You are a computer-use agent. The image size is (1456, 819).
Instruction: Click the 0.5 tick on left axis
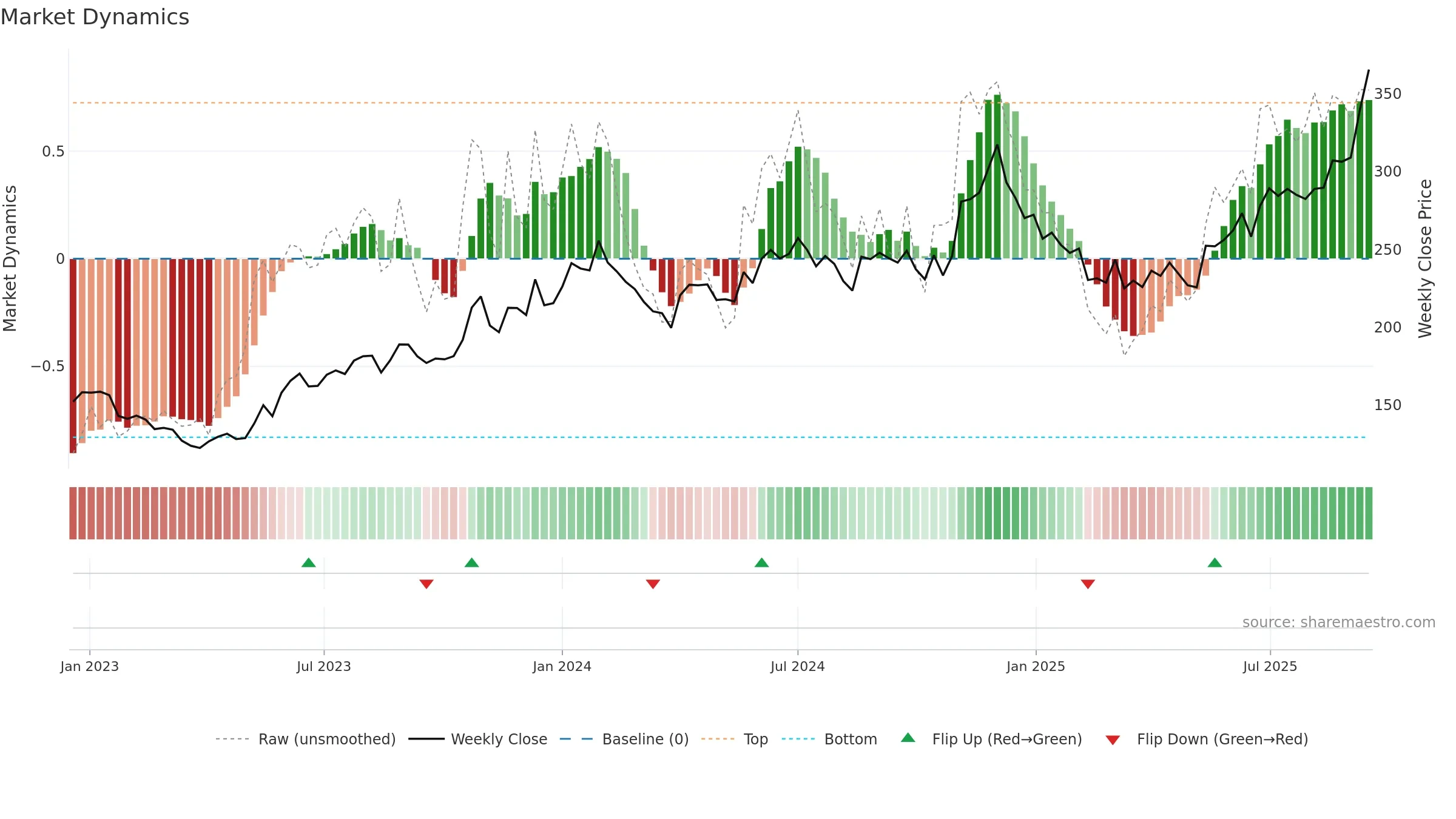pyautogui.click(x=53, y=152)
